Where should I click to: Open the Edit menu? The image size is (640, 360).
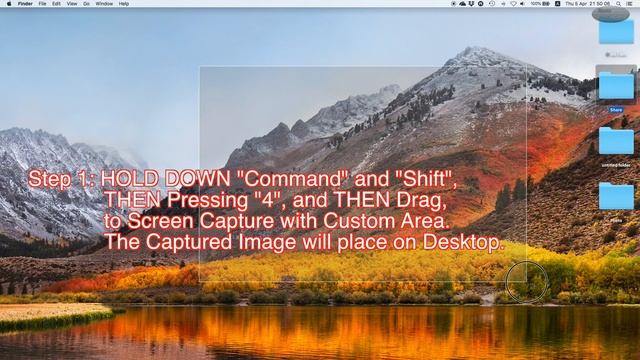56,4
